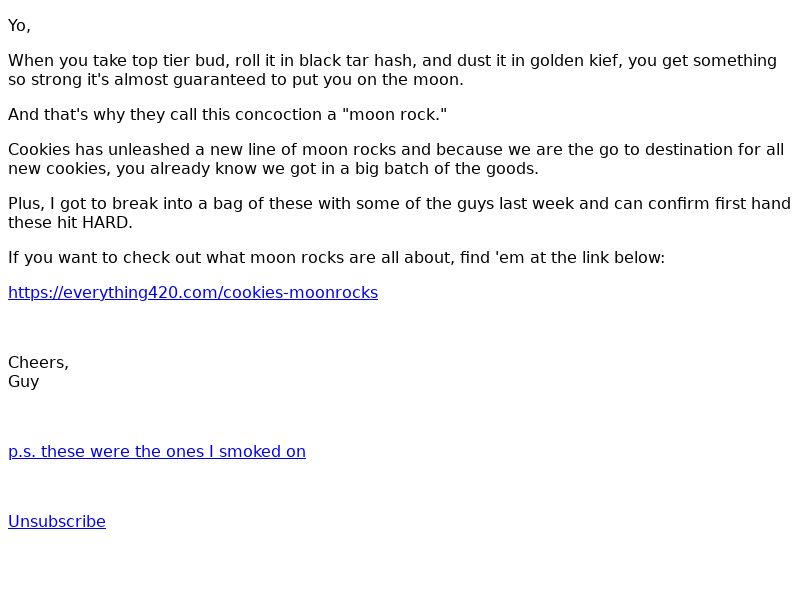Click the line "If you want to check out"
The height and width of the screenshot is (600, 800).
(336, 258)
